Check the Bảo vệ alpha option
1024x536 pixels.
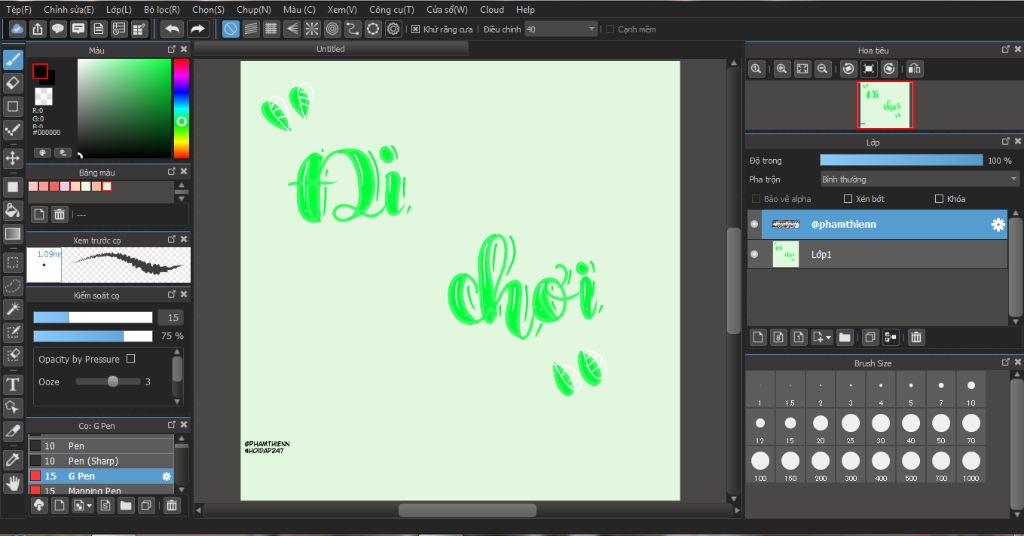[x=756, y=198]
